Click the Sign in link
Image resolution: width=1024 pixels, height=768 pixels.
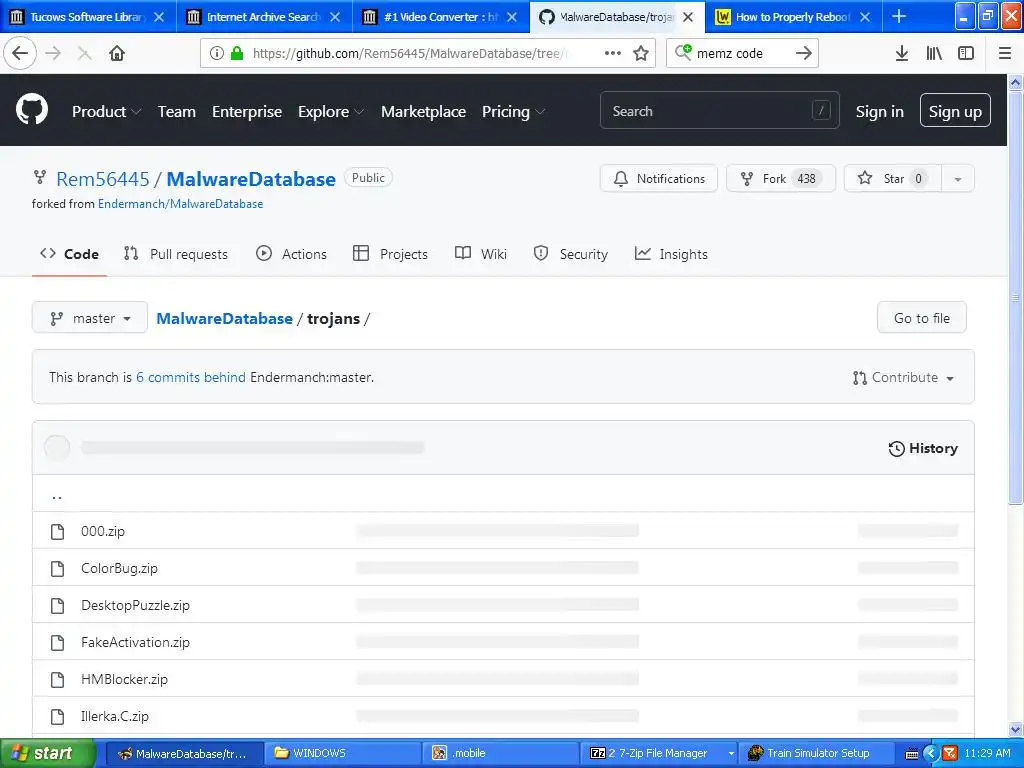click(879, 112)
